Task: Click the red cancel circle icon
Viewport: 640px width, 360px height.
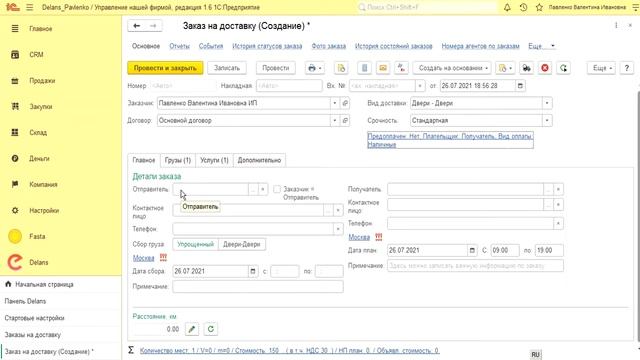Action: (x=545, y=68)
